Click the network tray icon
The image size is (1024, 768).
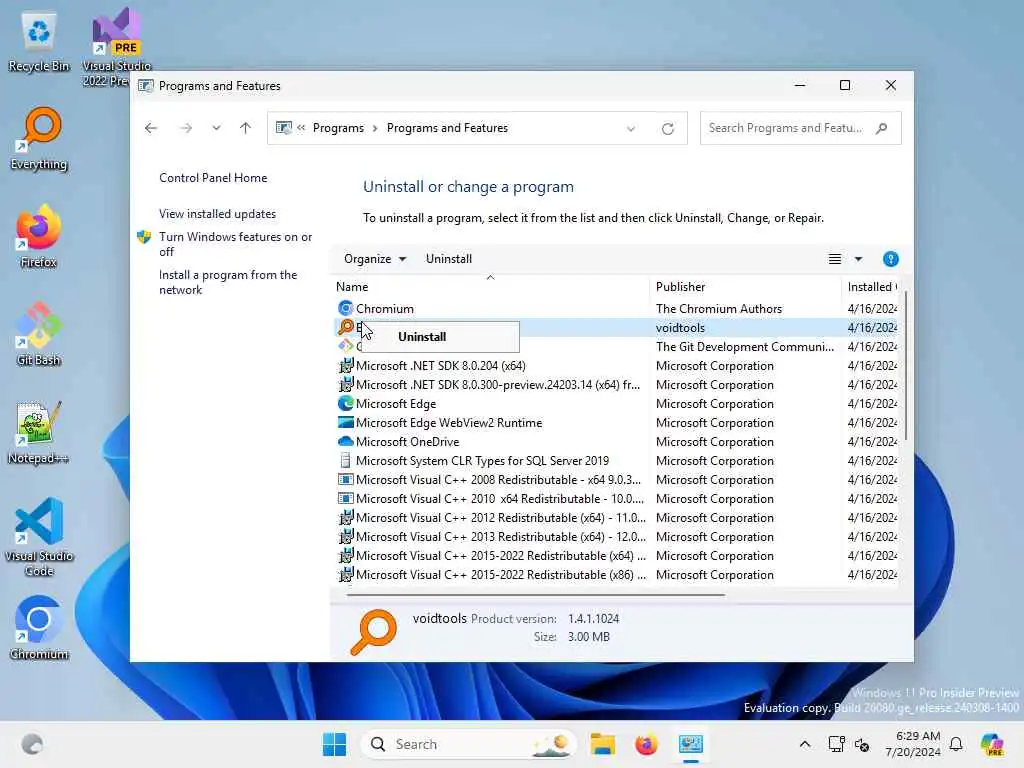(x=836, y=744)
